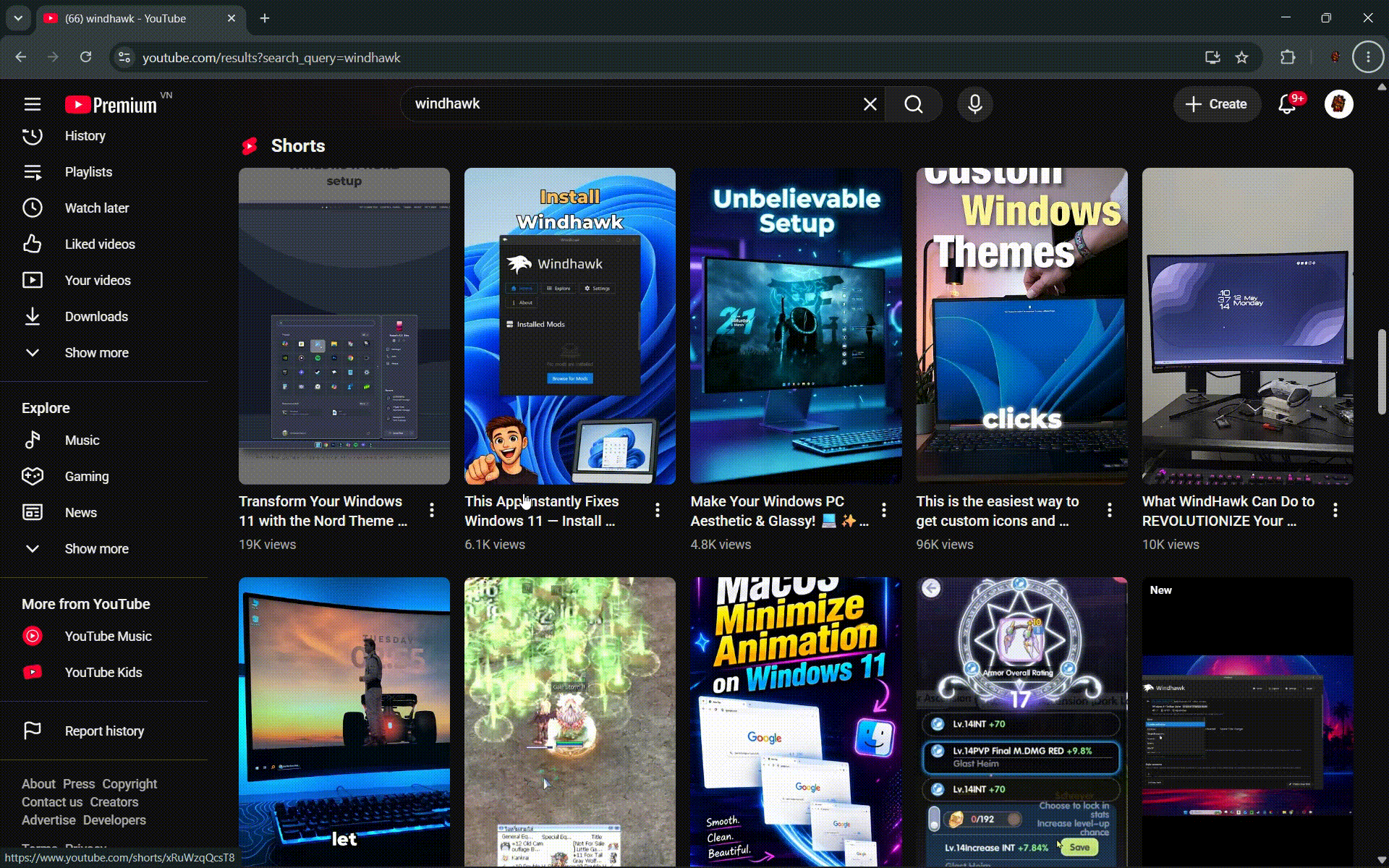Click the Create button
The width and height of the screenshot is (1389, 868).
[1217, 104]
